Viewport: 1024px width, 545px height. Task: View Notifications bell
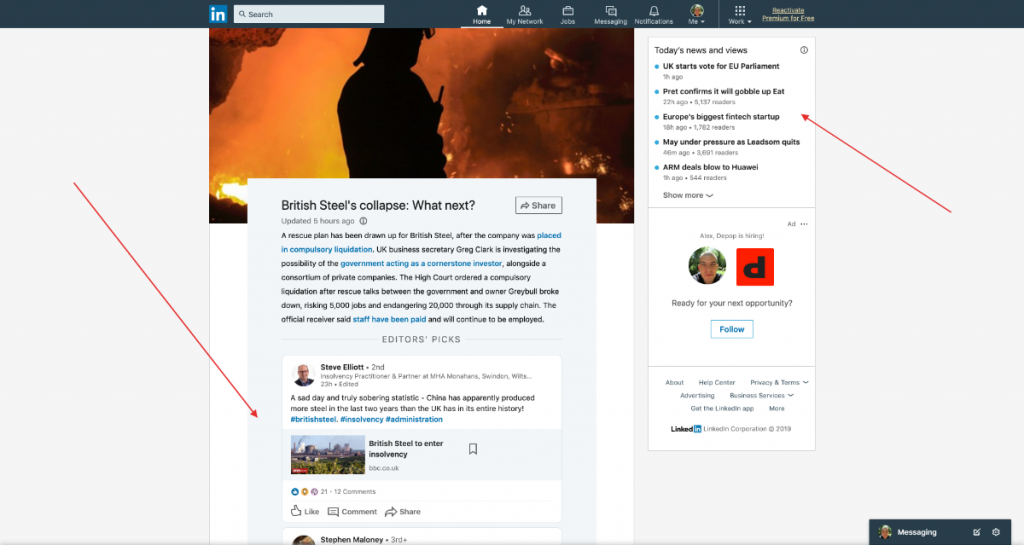[654, 14]
